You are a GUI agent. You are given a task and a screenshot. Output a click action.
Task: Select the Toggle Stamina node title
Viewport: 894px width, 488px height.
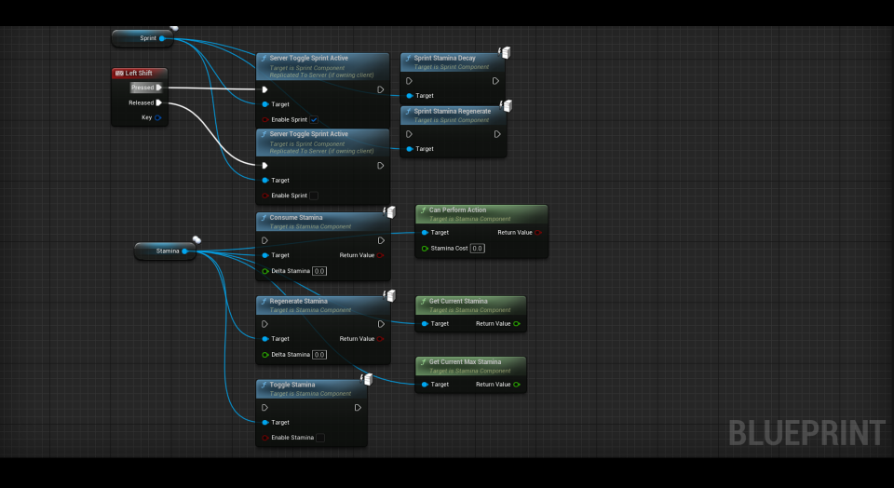[292, 385]
